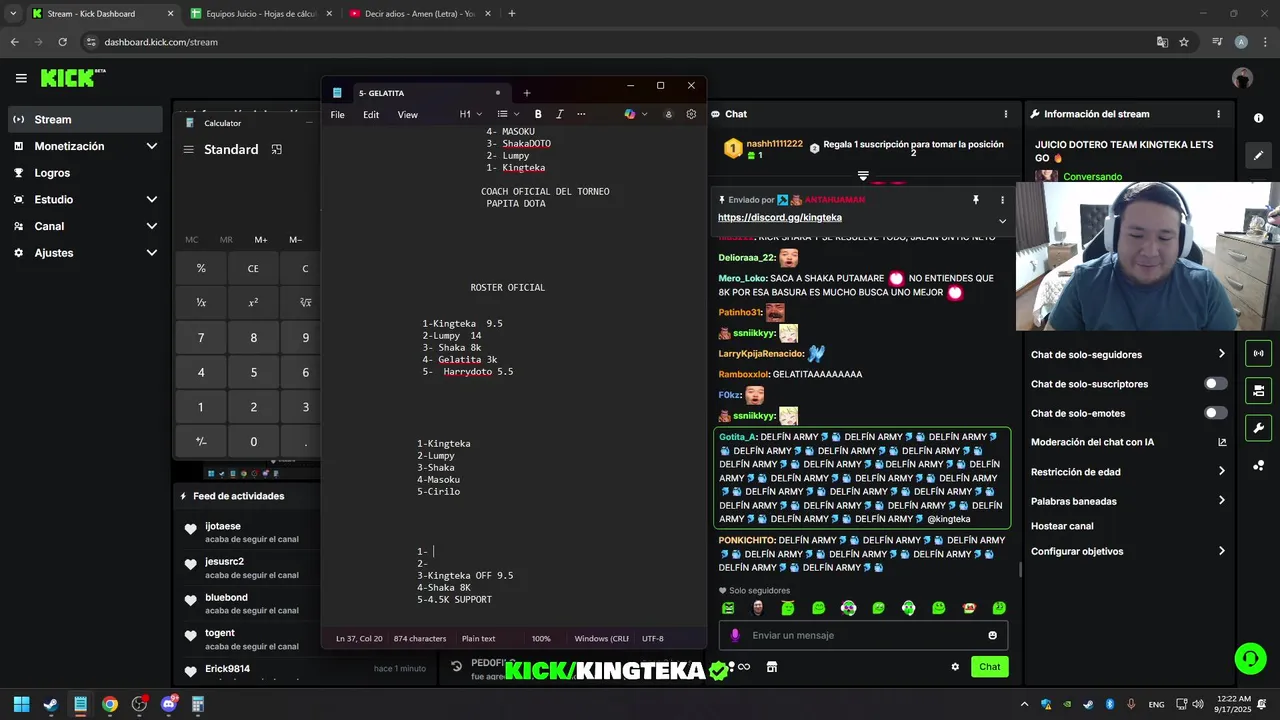Open the list style dropdown in Notepad
The image size is (1280, 720).
[507, 114]
